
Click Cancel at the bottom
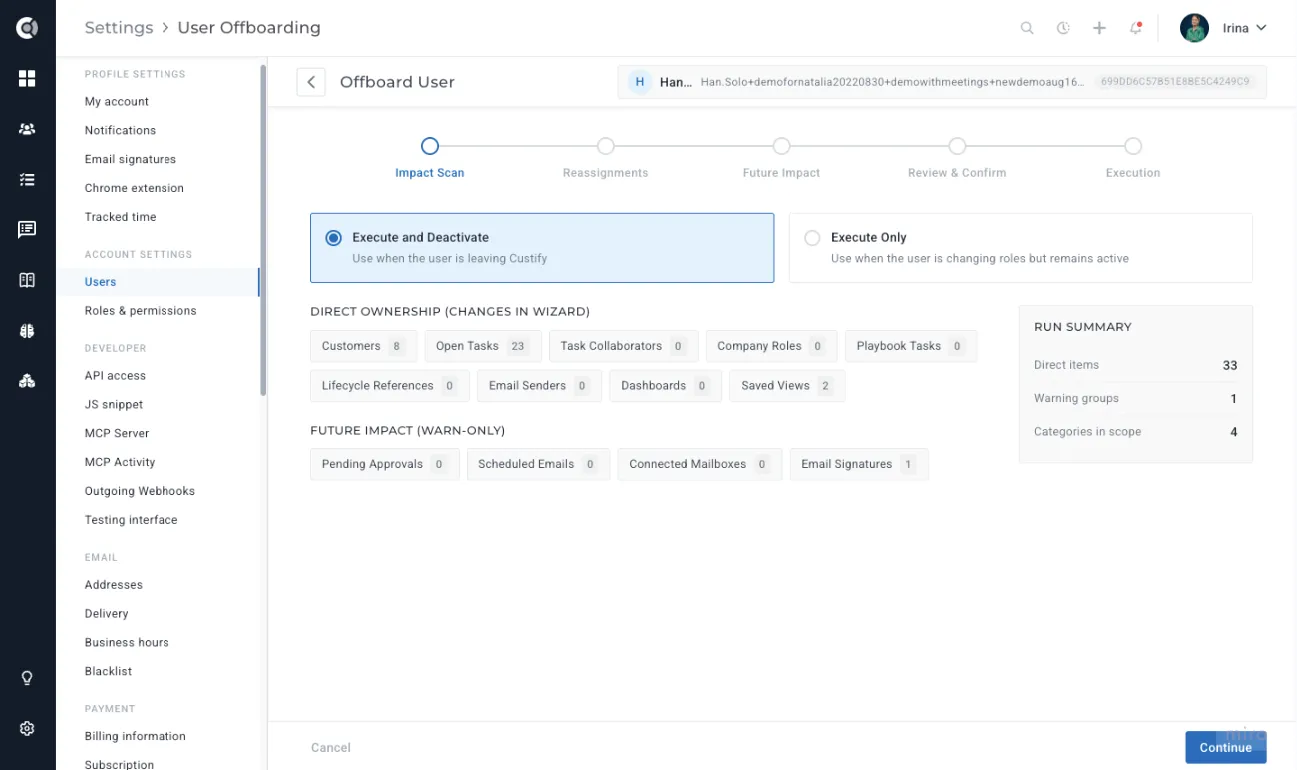[331, 747]
